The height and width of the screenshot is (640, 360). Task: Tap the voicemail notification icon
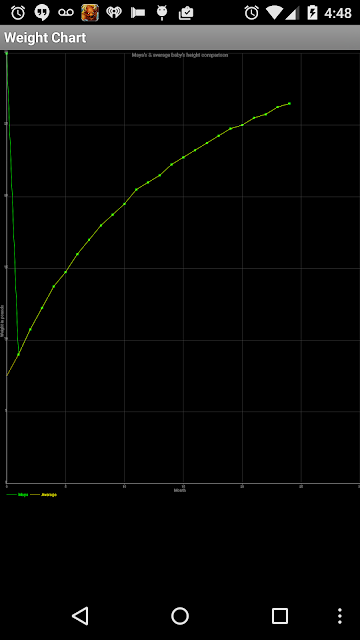[66, 13]
